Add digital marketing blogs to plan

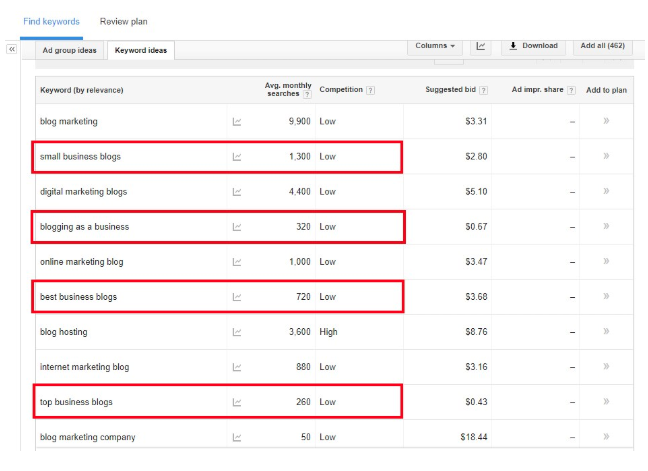[x=605, y=192]
